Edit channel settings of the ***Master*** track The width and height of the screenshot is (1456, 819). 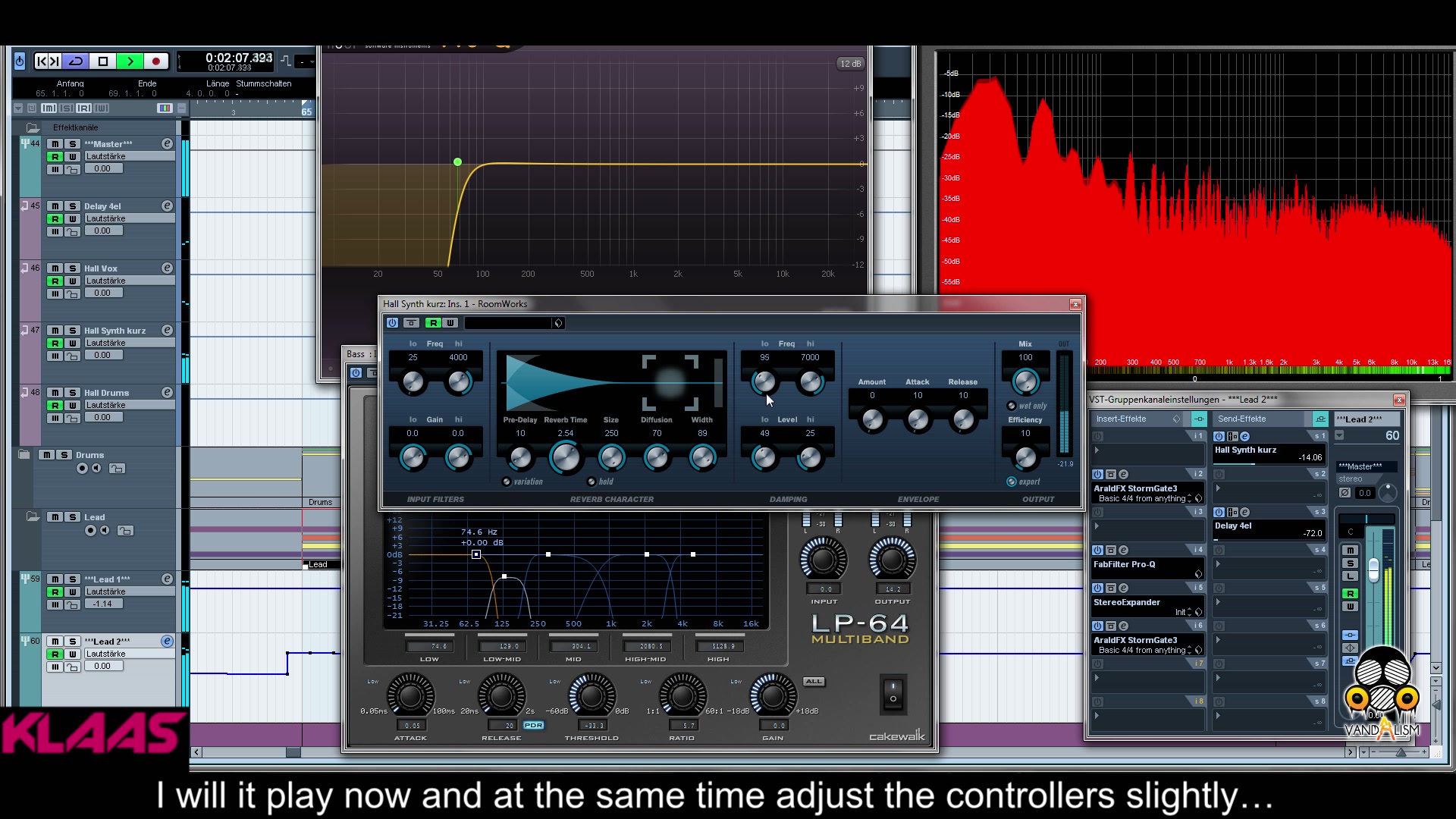click(x=167, y=144)
